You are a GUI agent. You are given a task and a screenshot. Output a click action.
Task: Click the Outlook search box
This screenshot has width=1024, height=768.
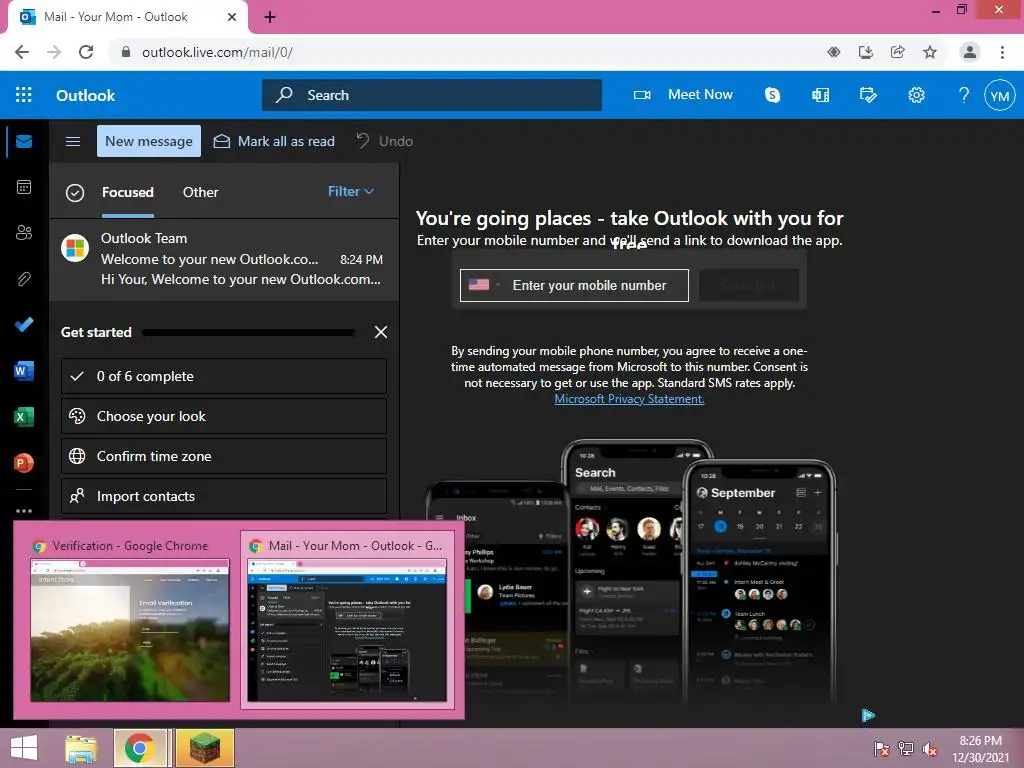(432, 95)
